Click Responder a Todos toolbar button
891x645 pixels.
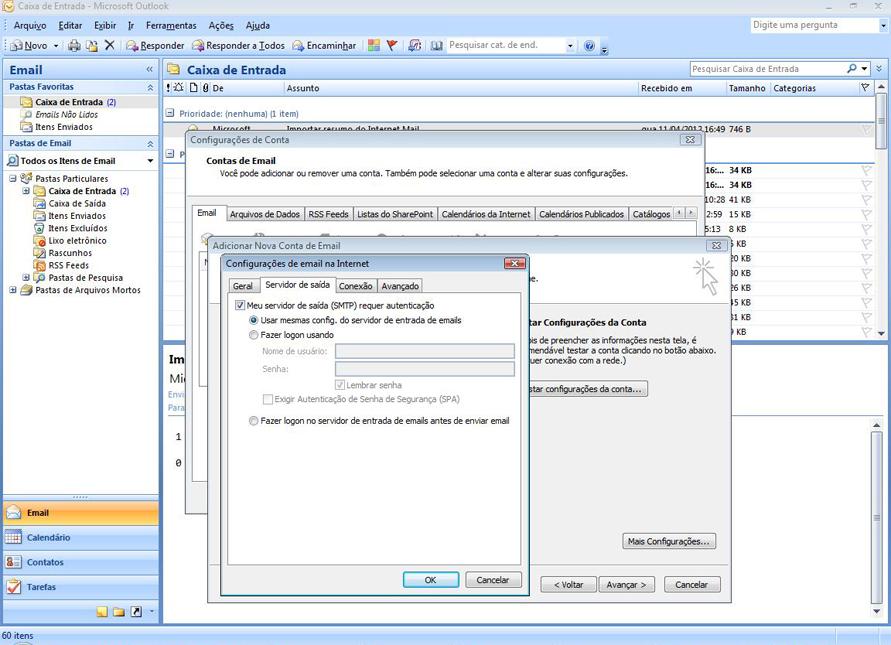click(238, 45)
